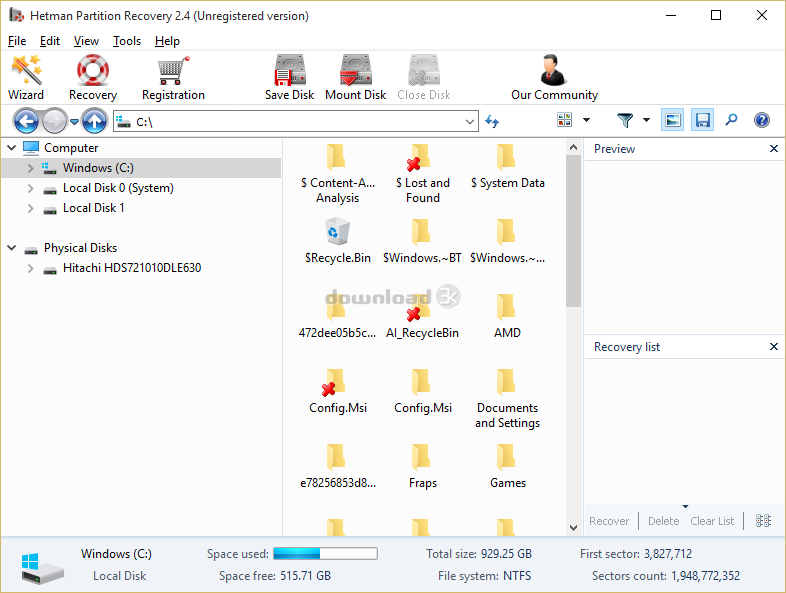Expand the Local Disk 1 node

(x=30, y=208)
